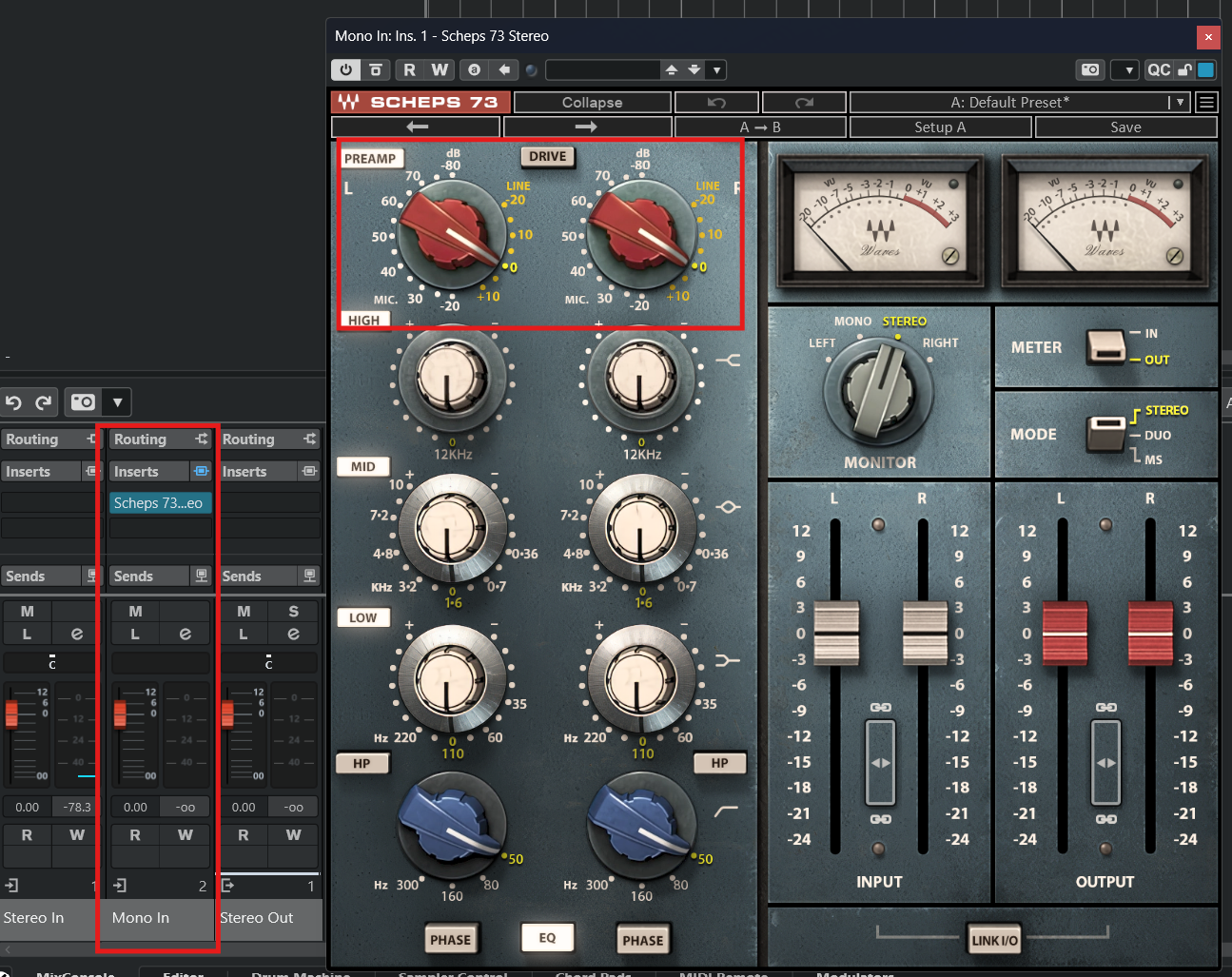The image size is (1232, 977).
Task: Click the output fader link icon
Action: coord(1105,763)
